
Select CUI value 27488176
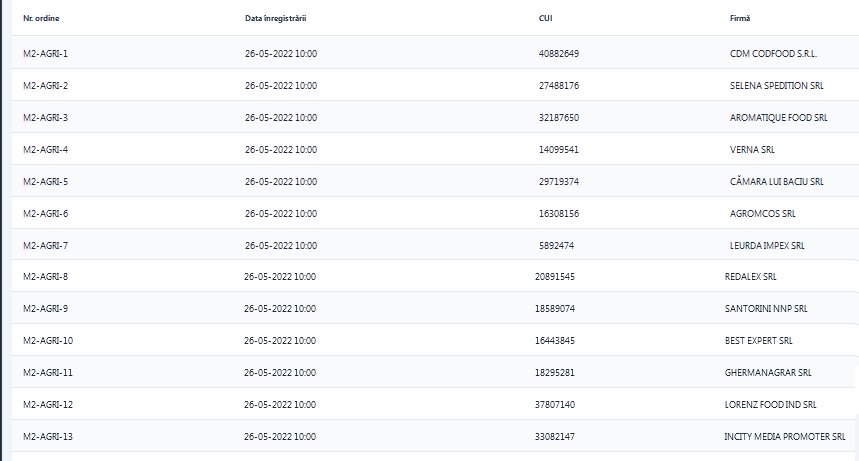point(558,85)
